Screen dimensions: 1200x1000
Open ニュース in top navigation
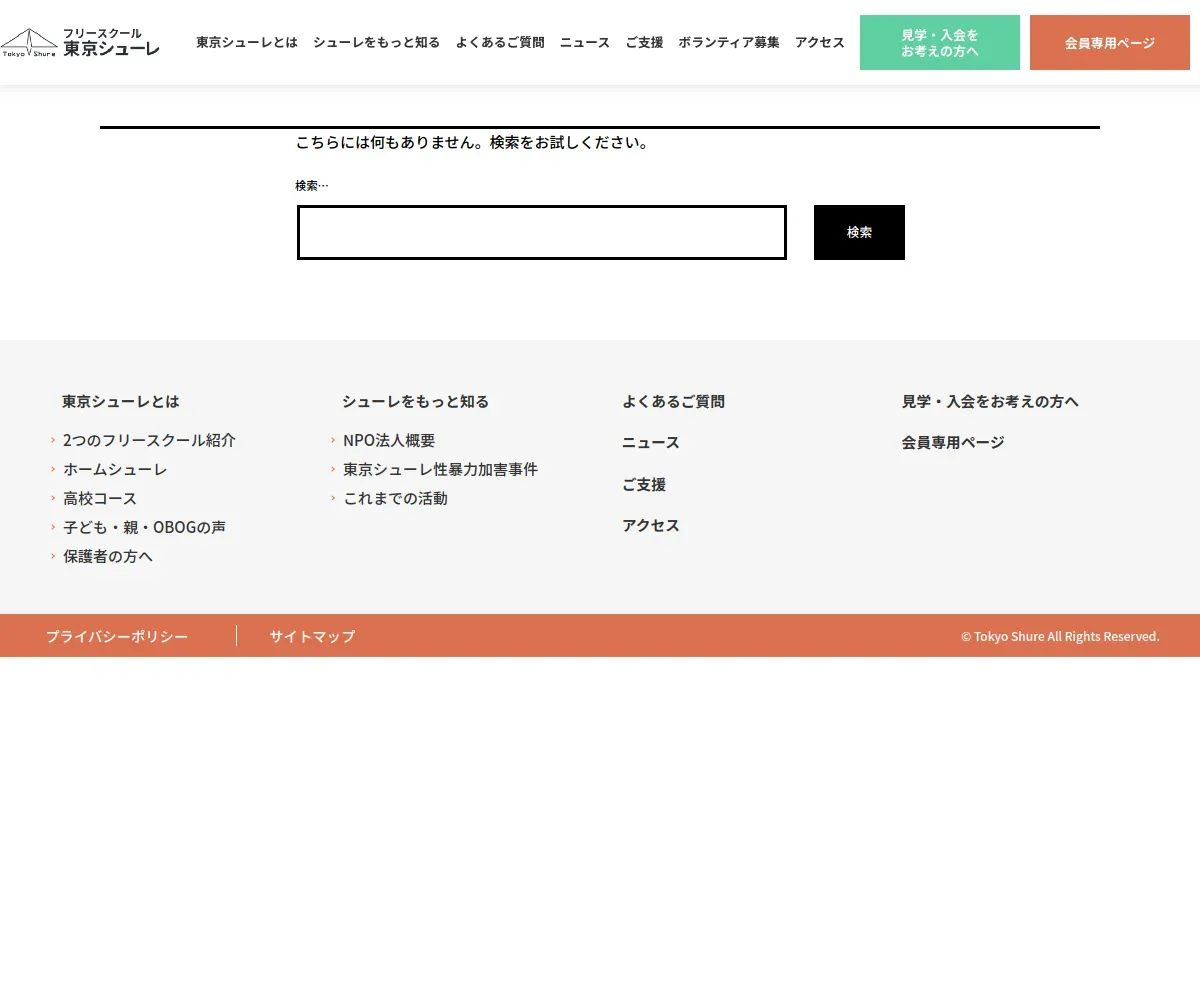585,42
